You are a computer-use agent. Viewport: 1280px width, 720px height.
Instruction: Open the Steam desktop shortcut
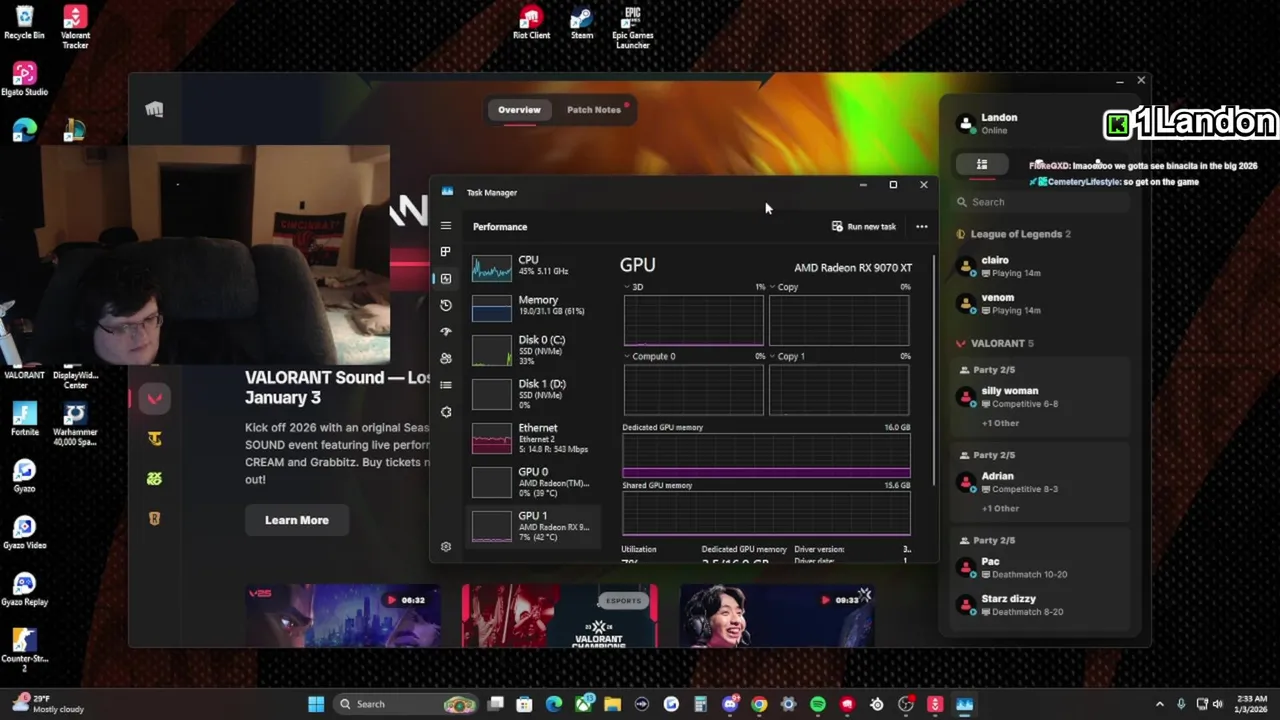[x=582, y=22]
